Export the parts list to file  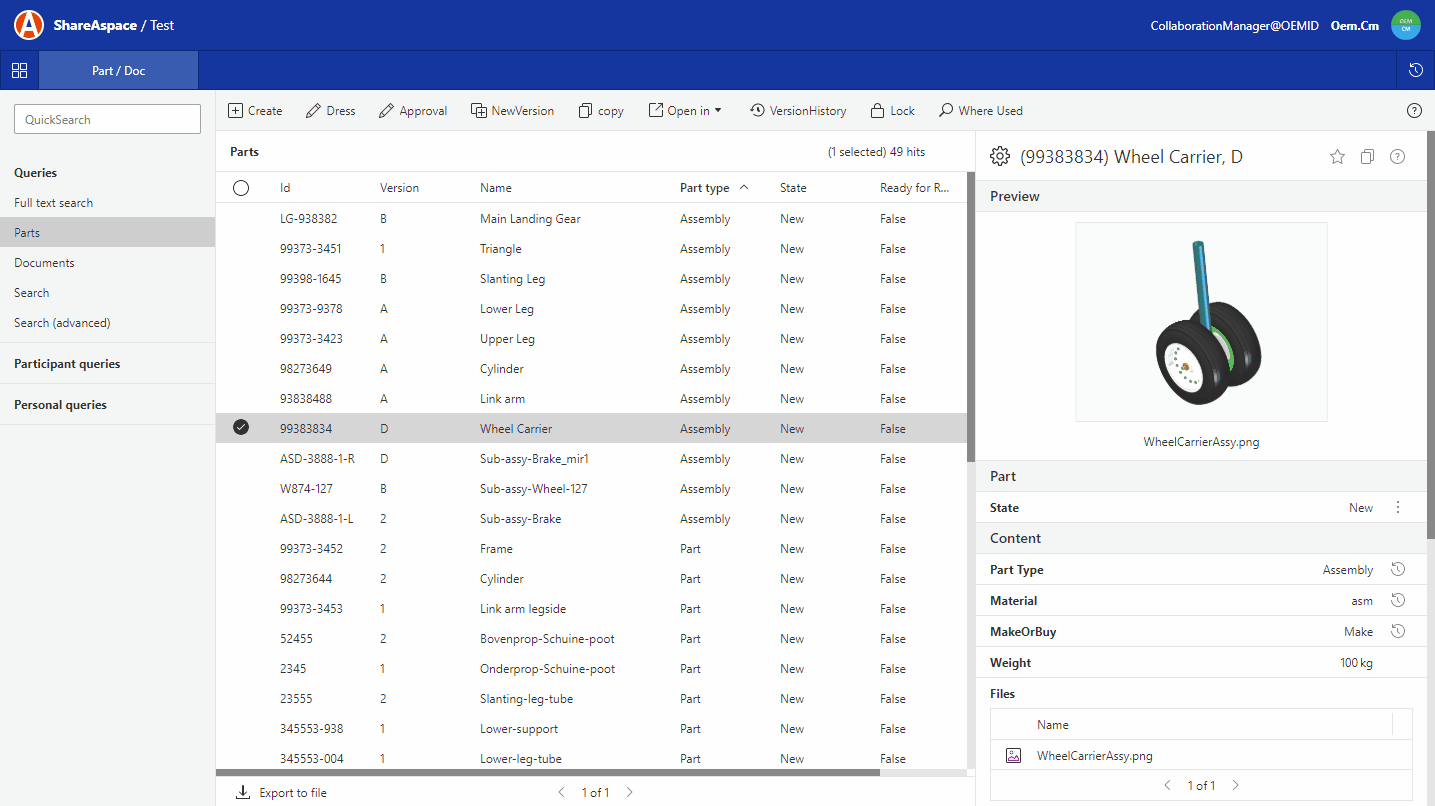[x=281, y=791]
